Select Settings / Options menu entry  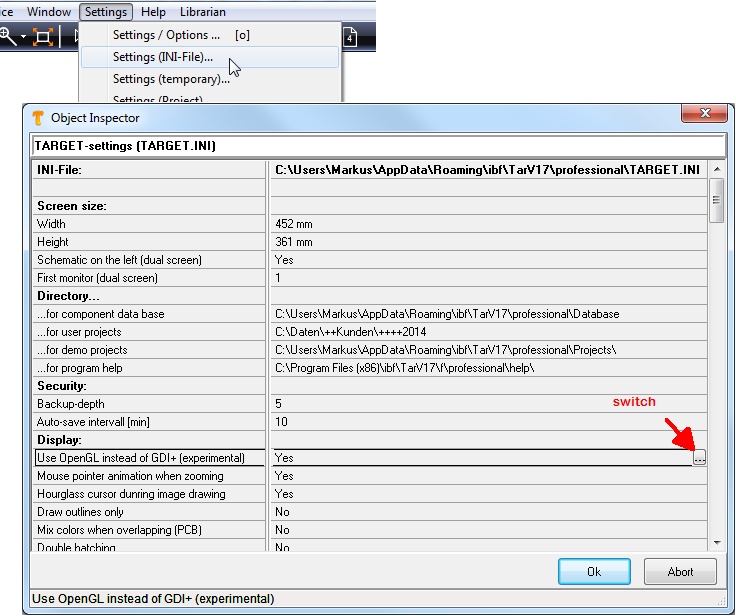point(166,35)
